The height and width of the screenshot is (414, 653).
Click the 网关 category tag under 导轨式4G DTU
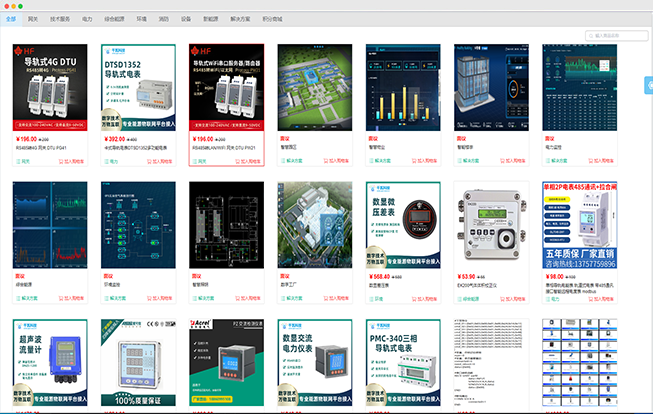click(x=26, y=159)
